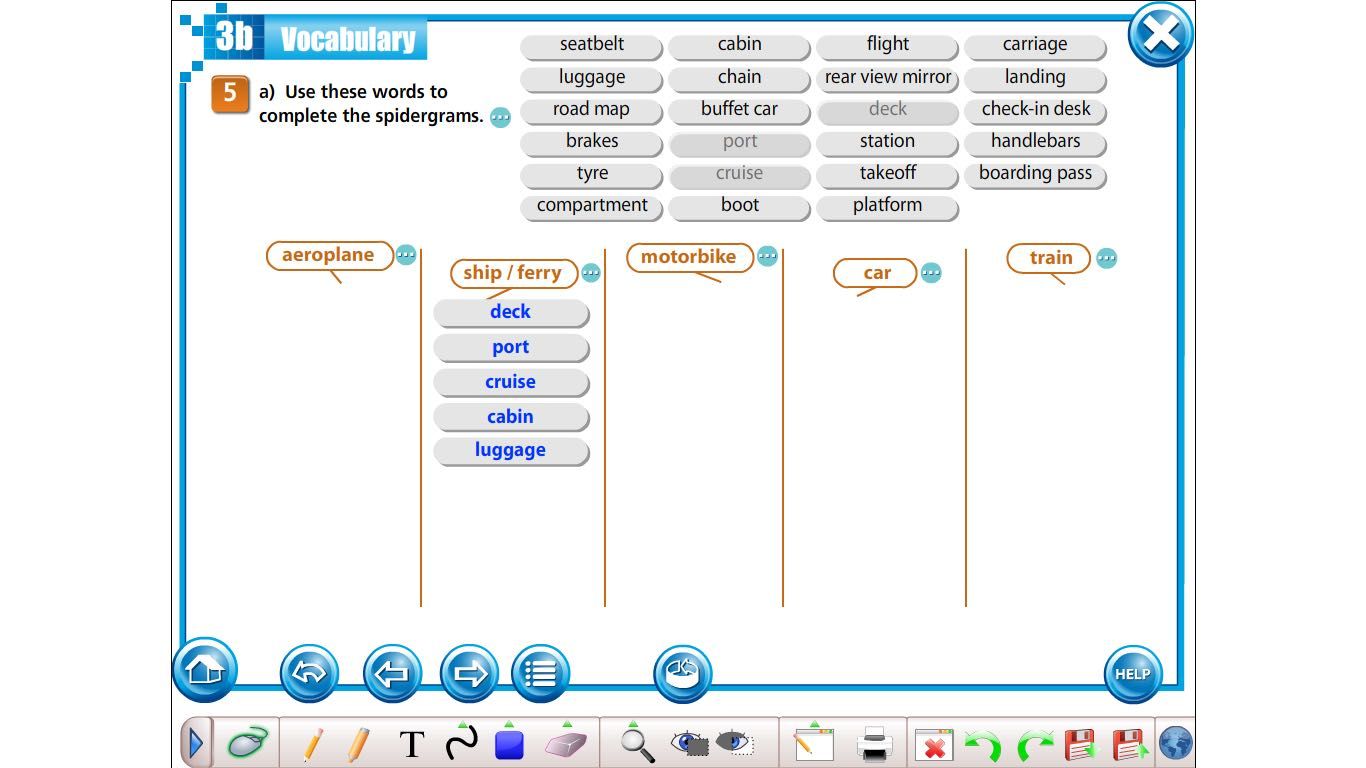
Task: Select the 'takeoff' word tile
Action: tap(888, 174)
